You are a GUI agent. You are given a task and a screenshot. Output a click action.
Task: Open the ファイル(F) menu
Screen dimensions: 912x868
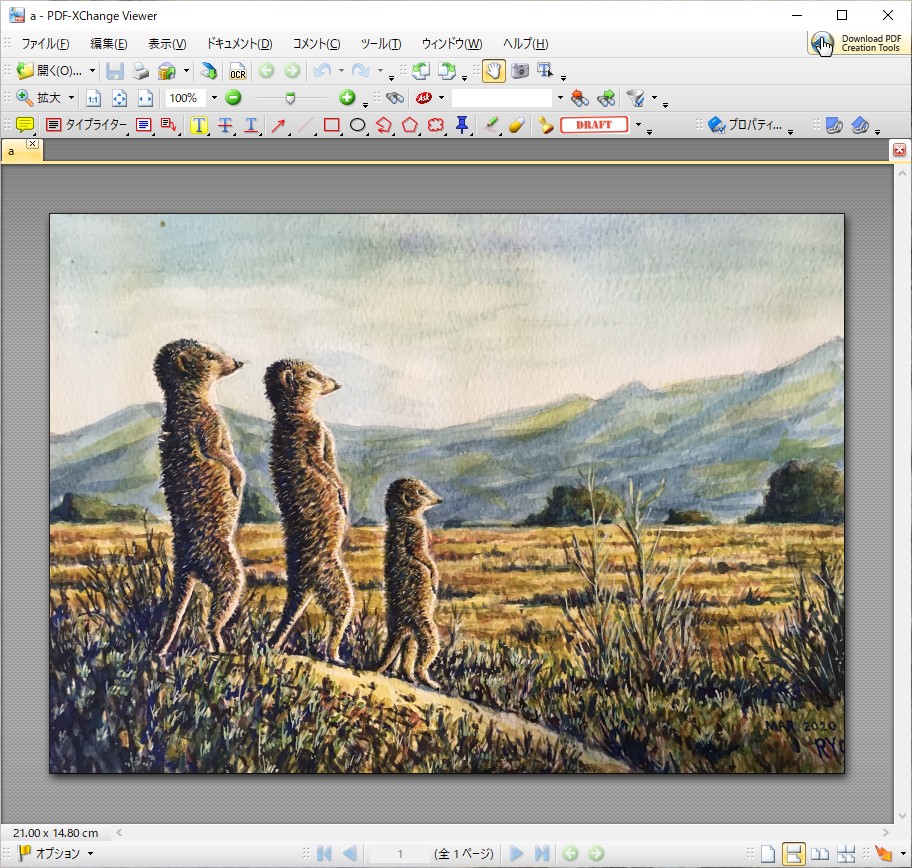tap(45, 44)
